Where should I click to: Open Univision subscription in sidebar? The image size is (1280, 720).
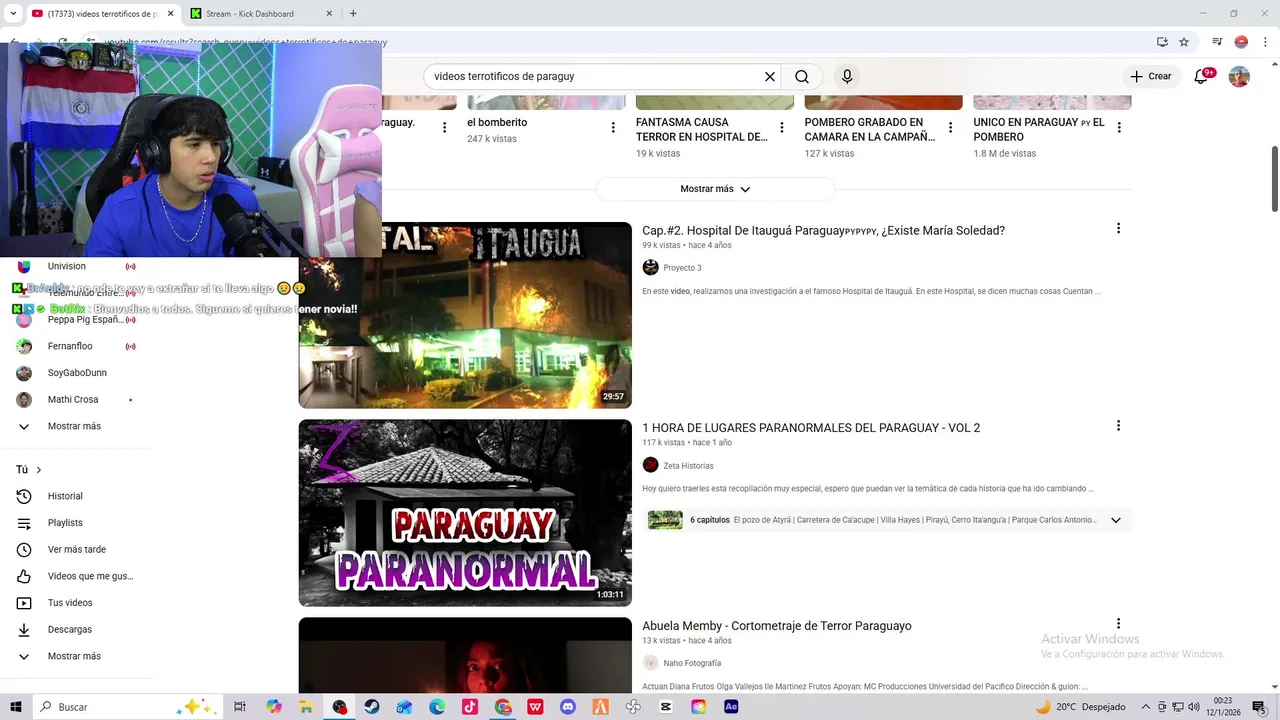coord(76,266)
